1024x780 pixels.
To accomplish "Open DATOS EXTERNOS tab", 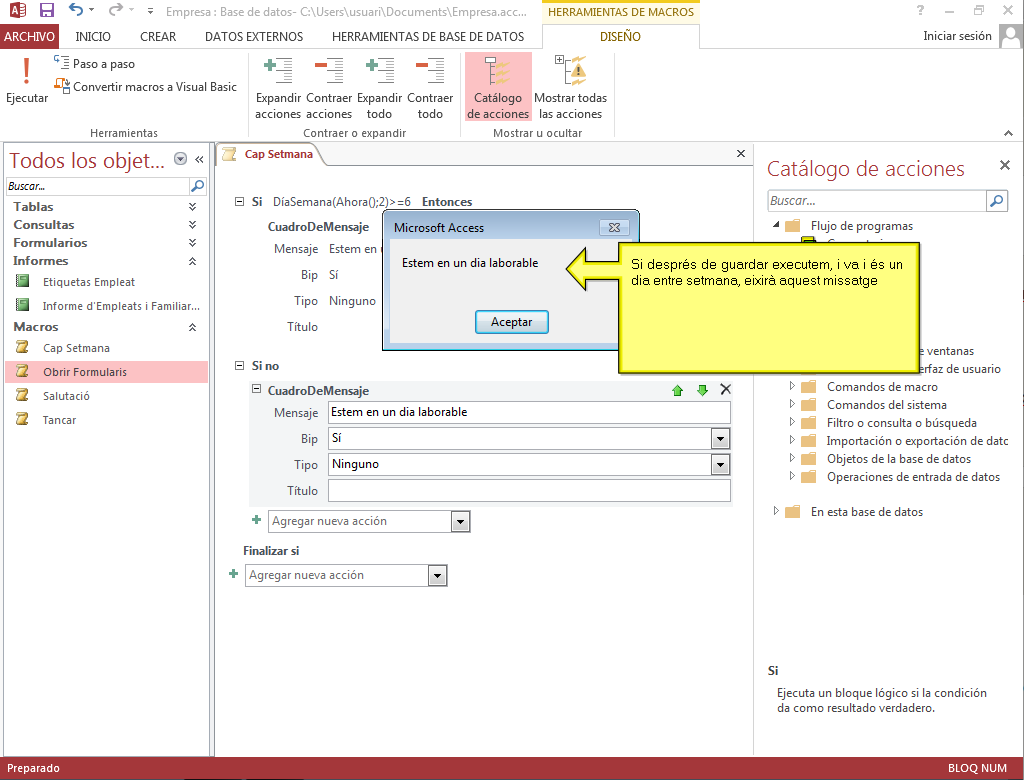I will coord(254,37).
